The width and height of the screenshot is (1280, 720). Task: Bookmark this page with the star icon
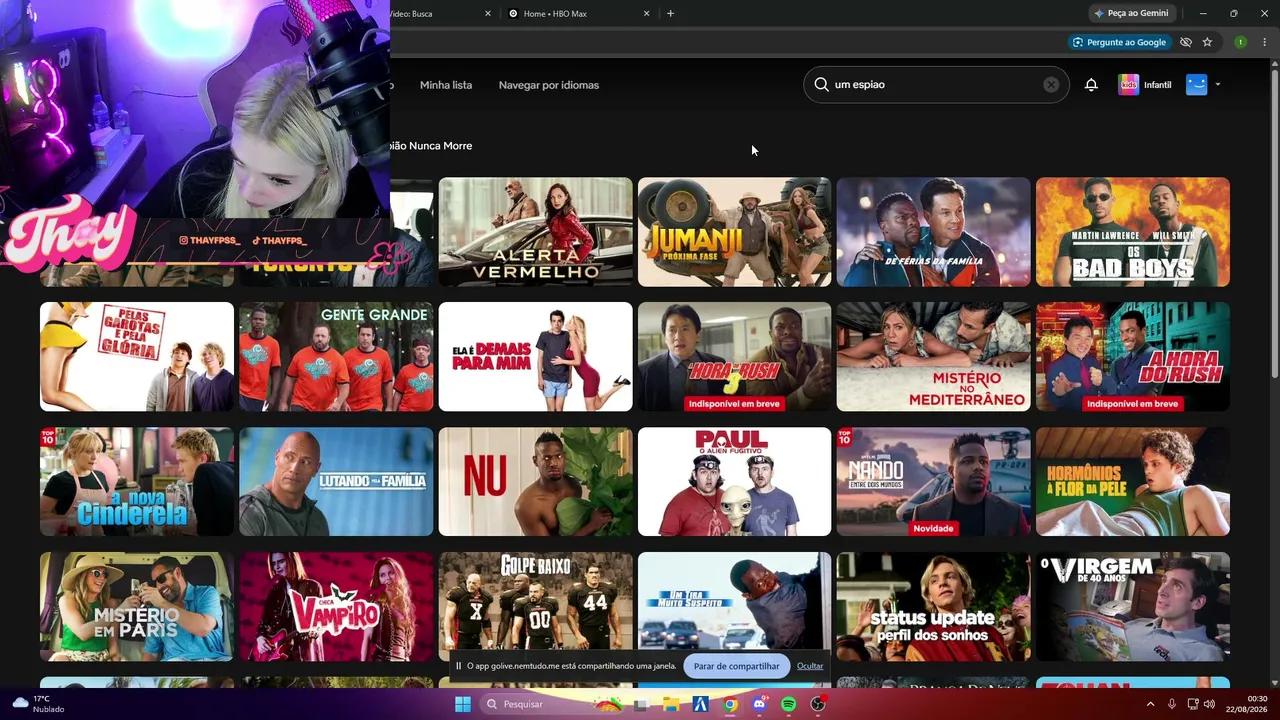pos(1207,42)
